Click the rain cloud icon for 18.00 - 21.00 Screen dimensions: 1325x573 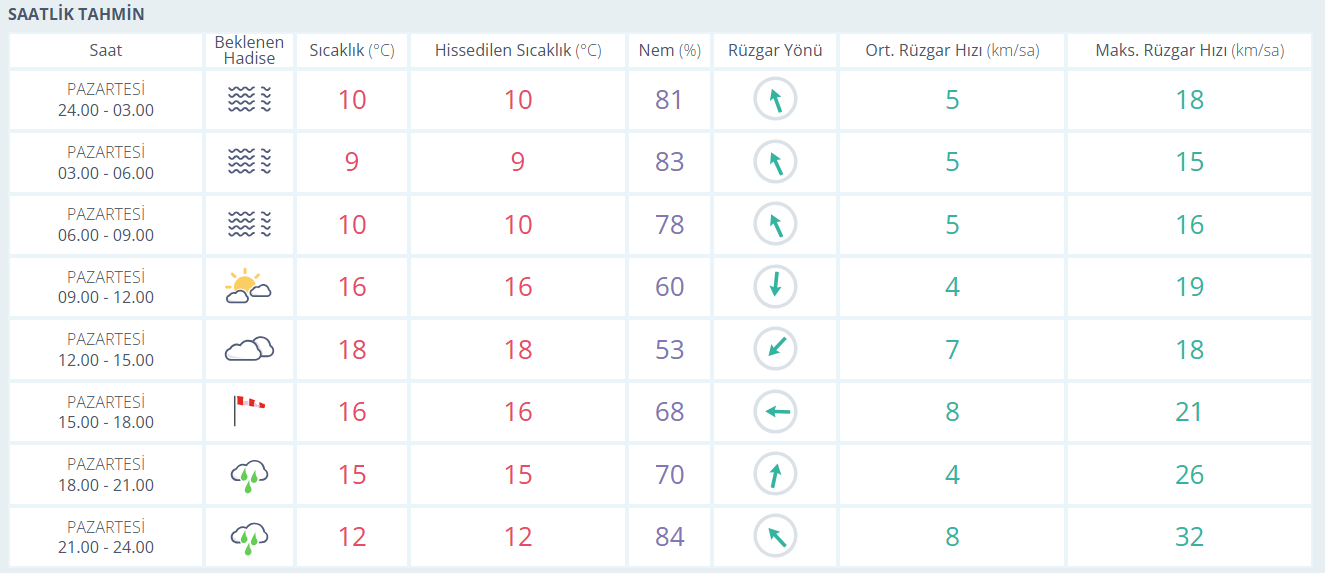(x=249, y=475)
